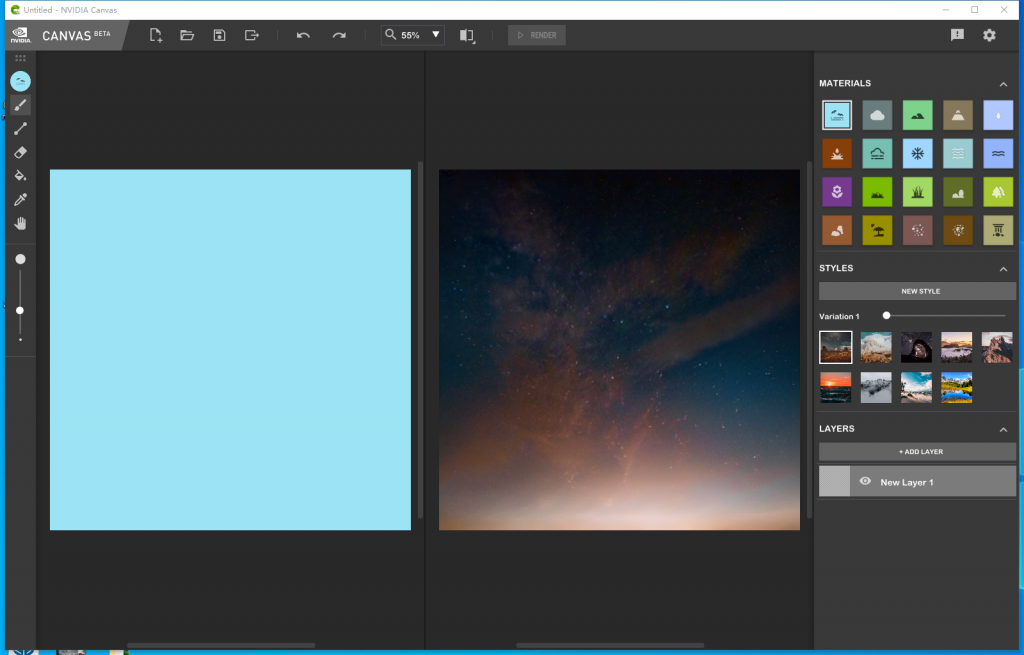The width and height of the screenshot is (1024, 655).
Task: Click the brush size slider handle
Action: point(20,310)
